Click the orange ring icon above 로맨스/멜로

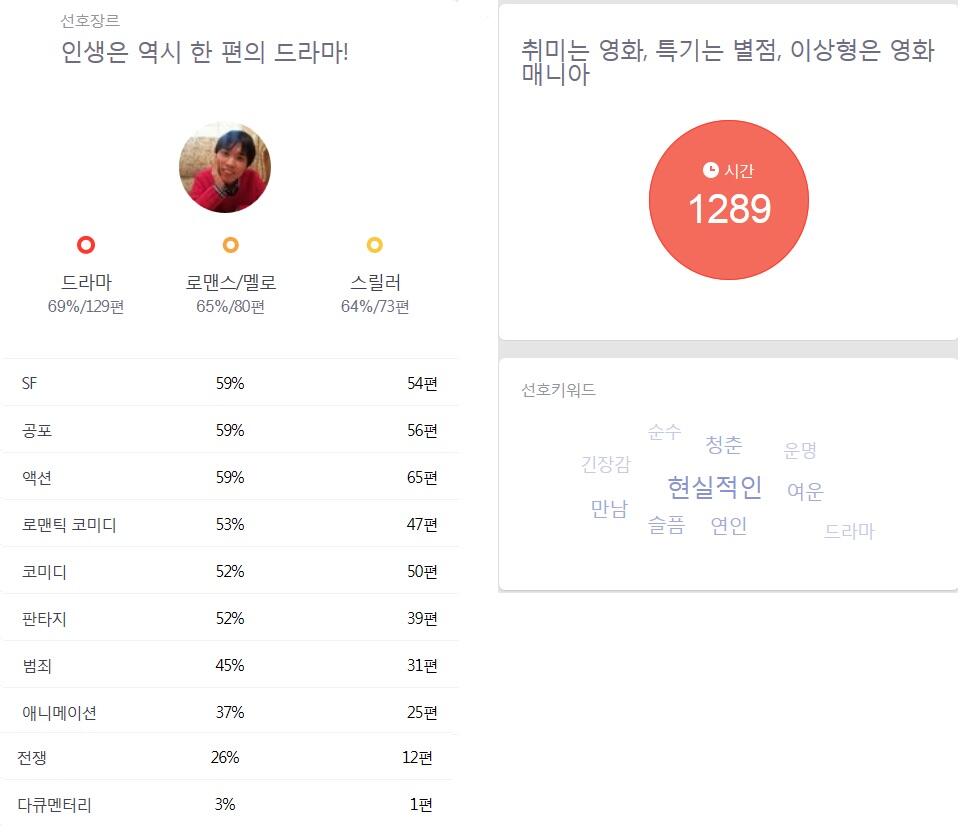pyautogui.click(x=230, y=245)
